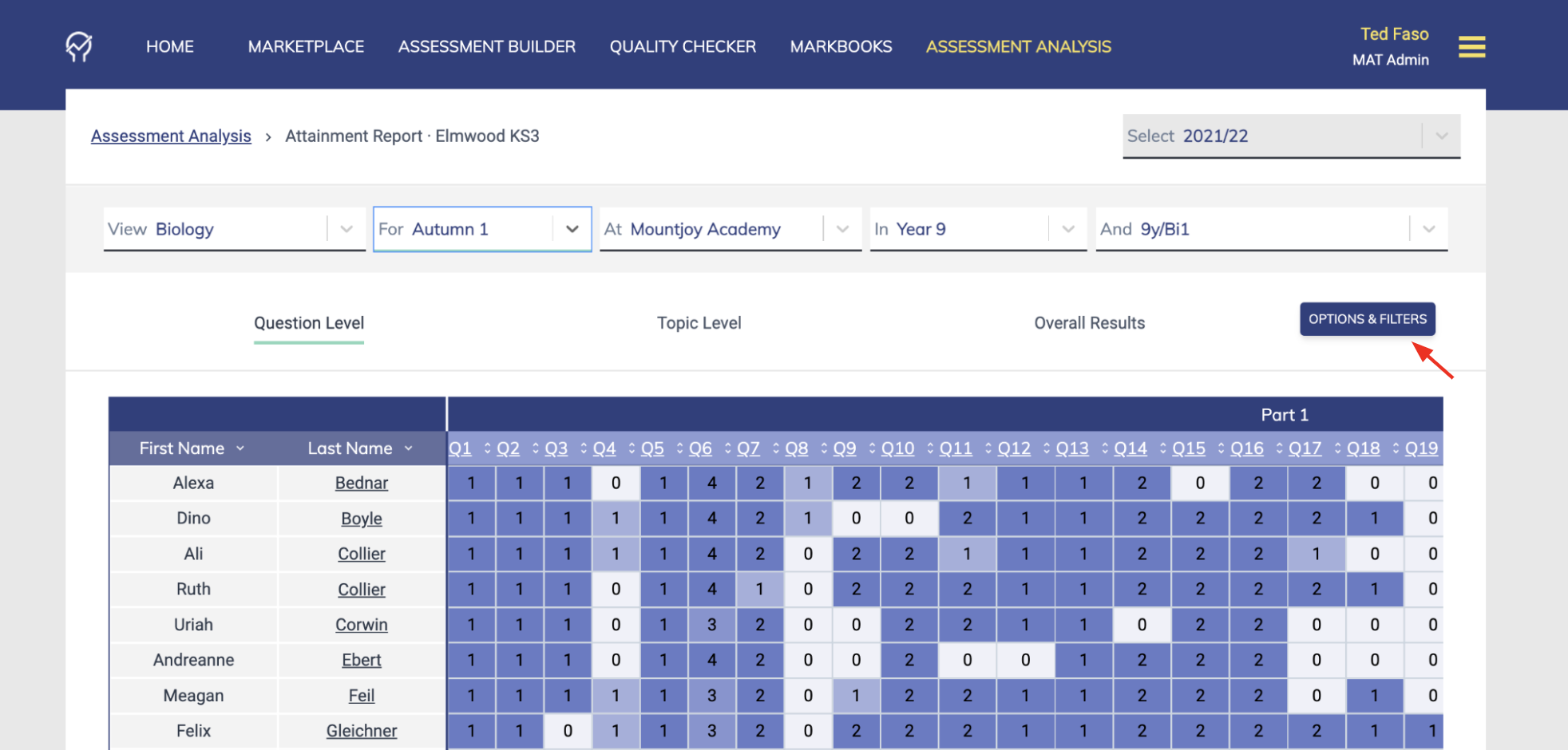Open the In Year 9 dropdown
Screen dimensions: 1568x750
1068,229
